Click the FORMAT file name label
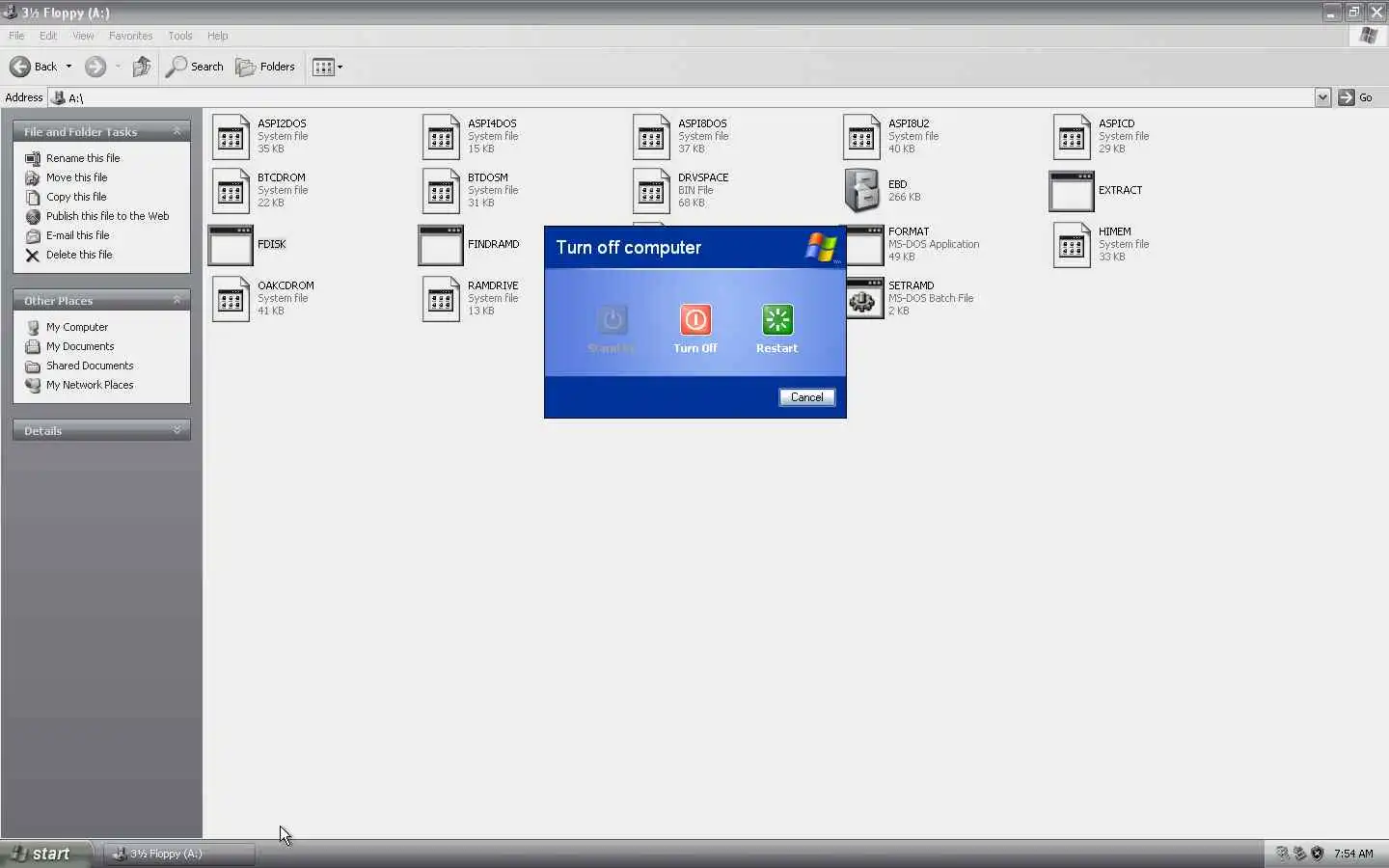This screenshot has width=1389, height=868. [x=909, y=231]
